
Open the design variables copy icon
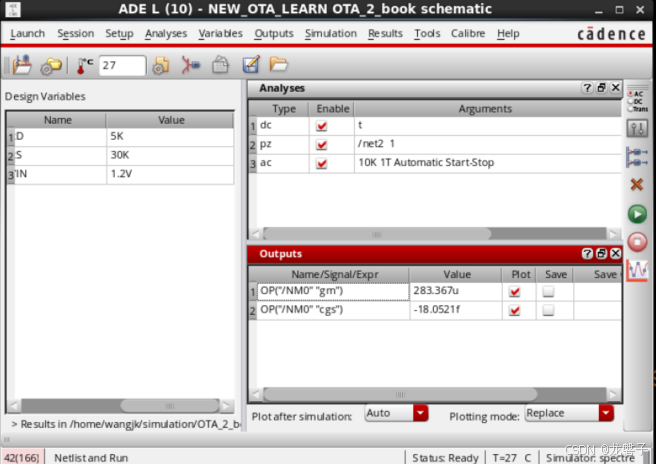[161, 65]
